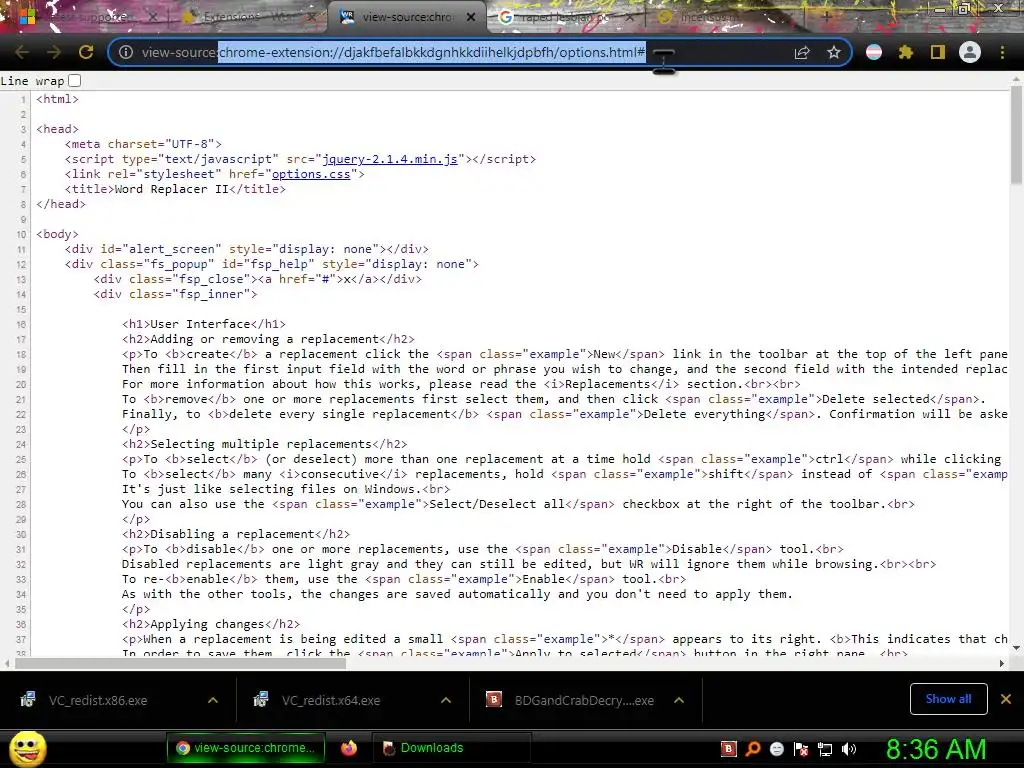Open the Extensions puzzle-piece menu
Image resolution: width=1024 pixels, height=768 pixels.
click(x=906, y=52)
